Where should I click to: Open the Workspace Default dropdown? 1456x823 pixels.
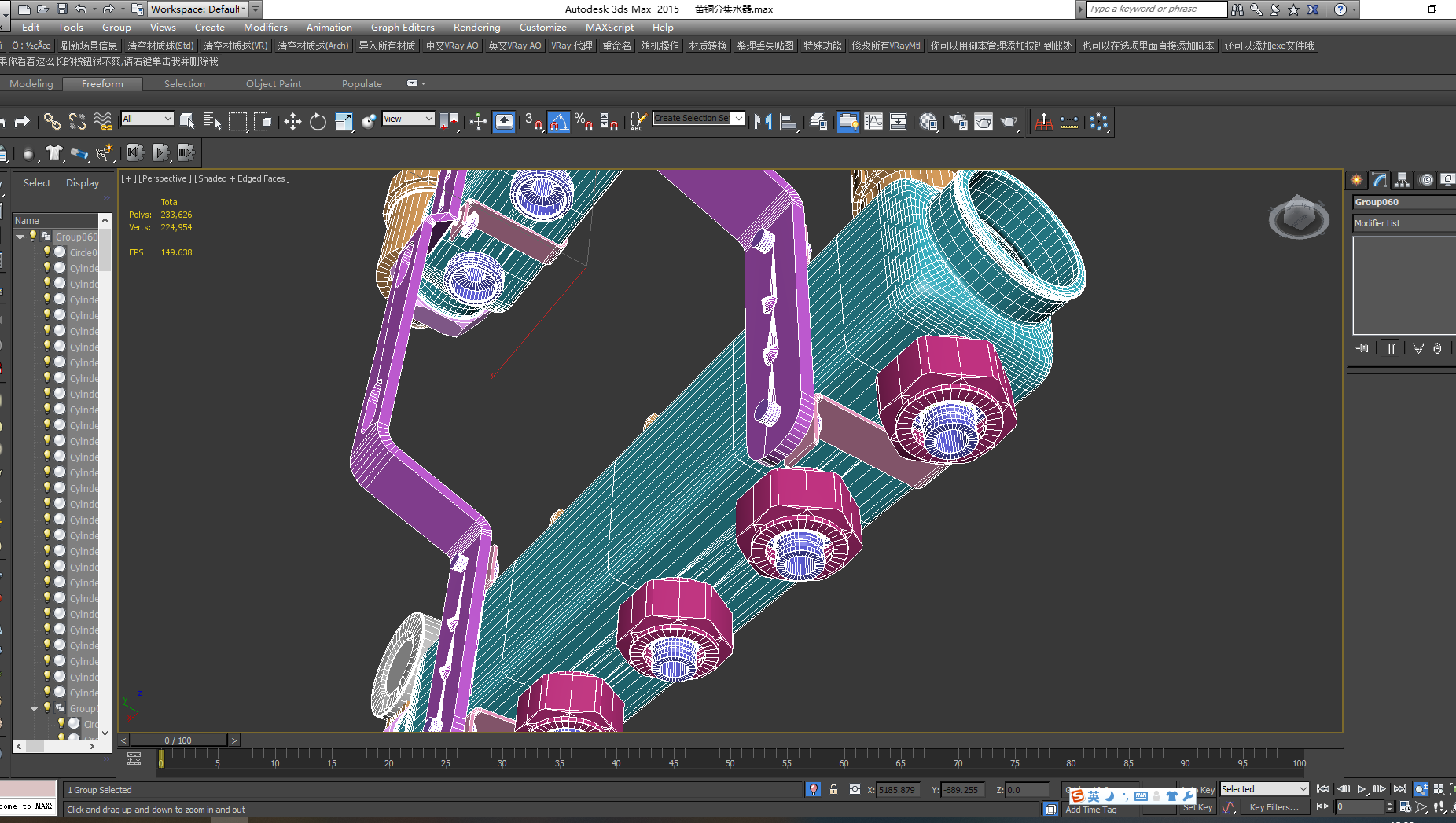(x=198, y=9)
